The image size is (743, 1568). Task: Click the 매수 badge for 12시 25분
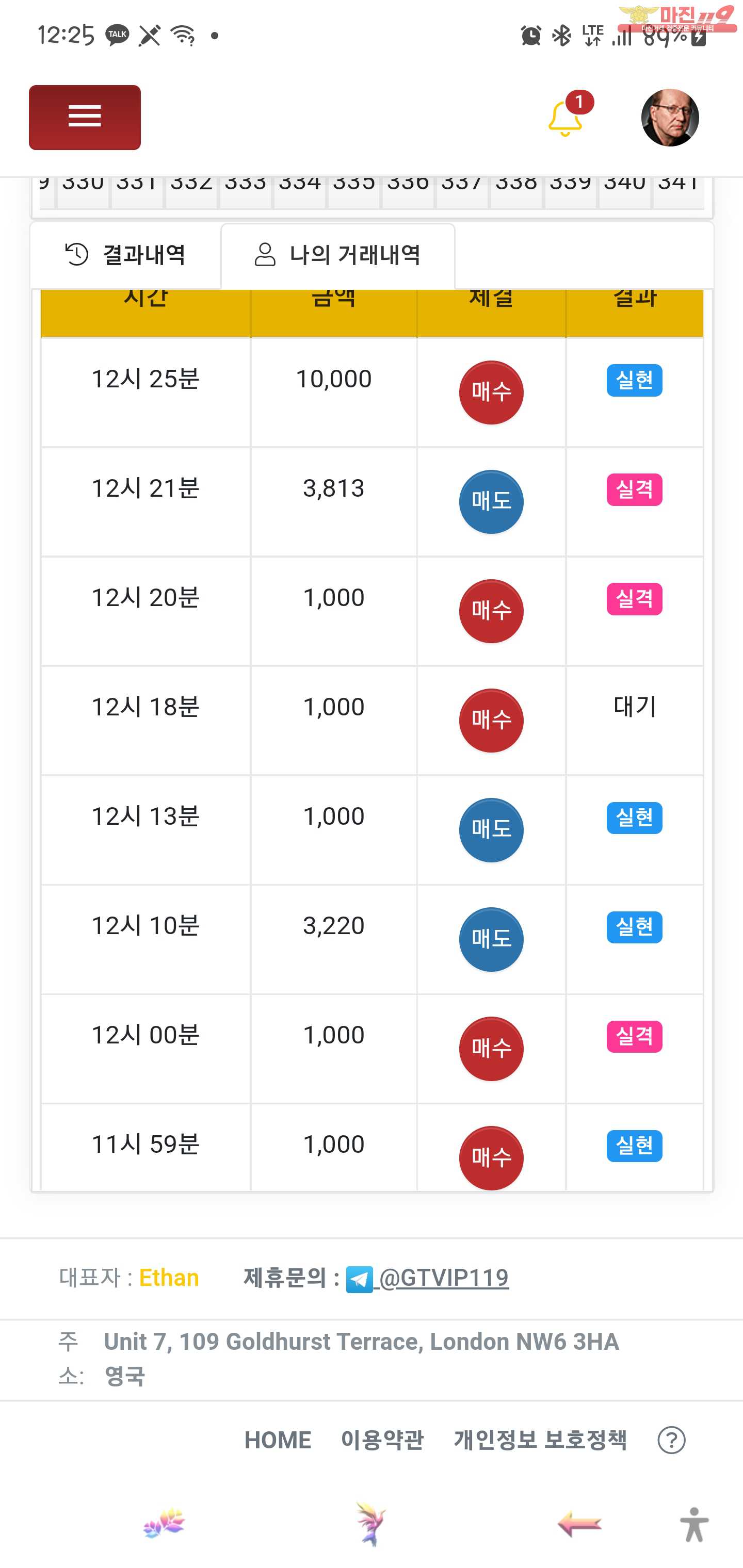click(491, 392)
